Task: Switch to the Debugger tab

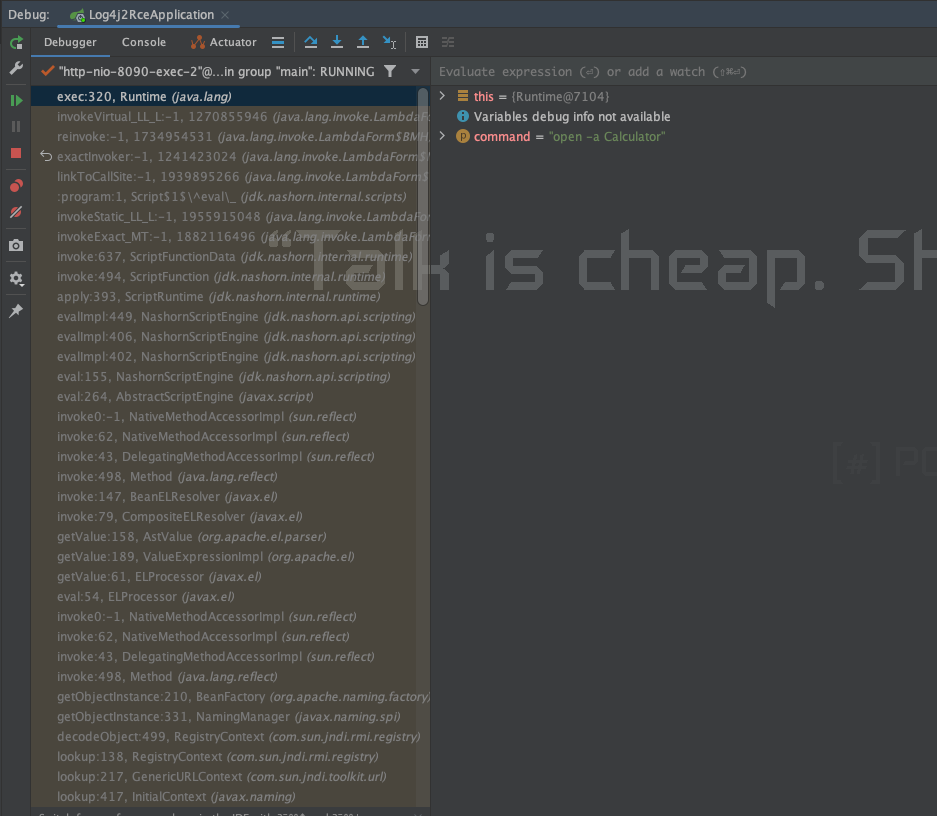Action: tap(70, 42)
